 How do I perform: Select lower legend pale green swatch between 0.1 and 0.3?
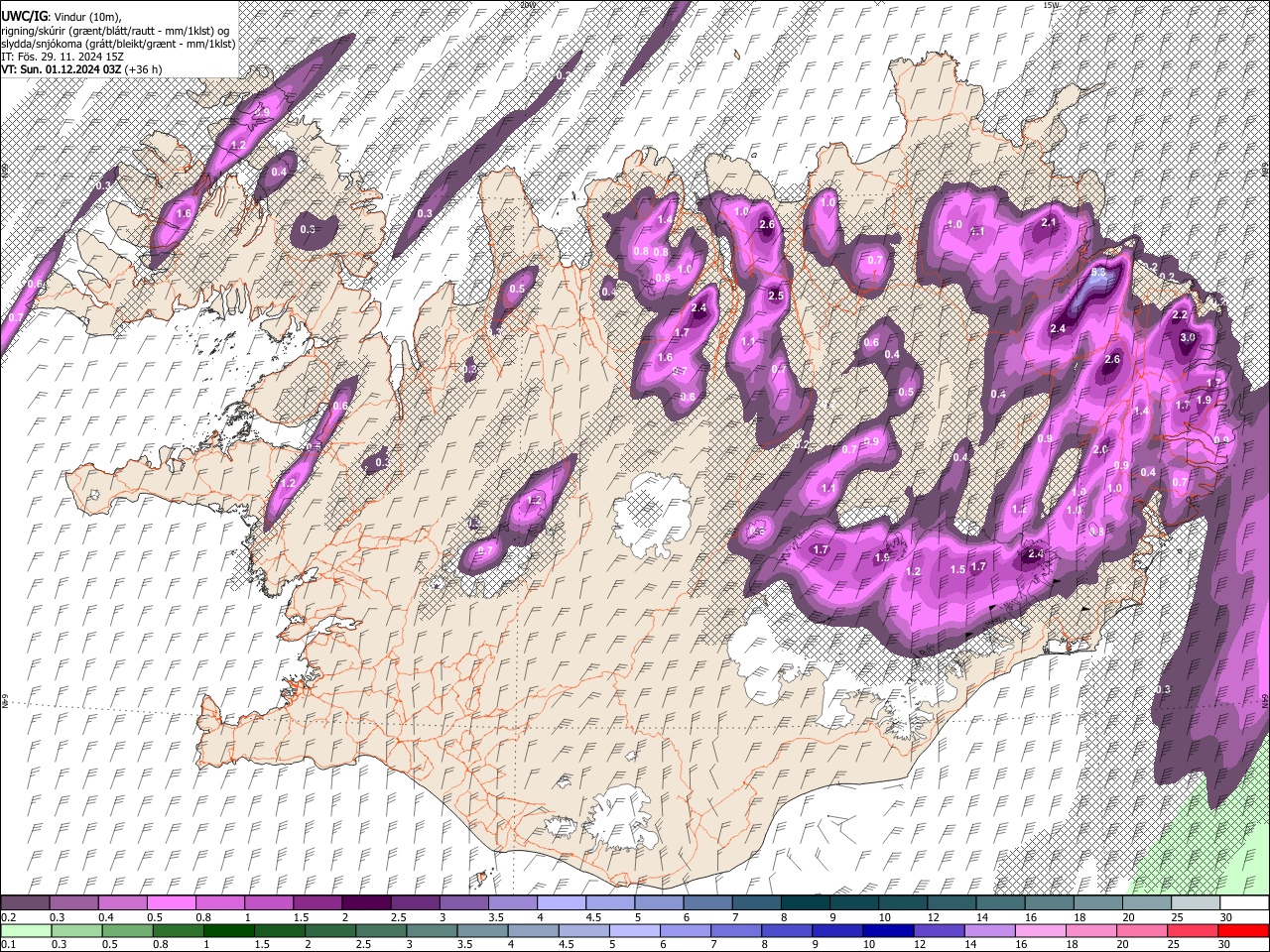(x=25, y=930)
